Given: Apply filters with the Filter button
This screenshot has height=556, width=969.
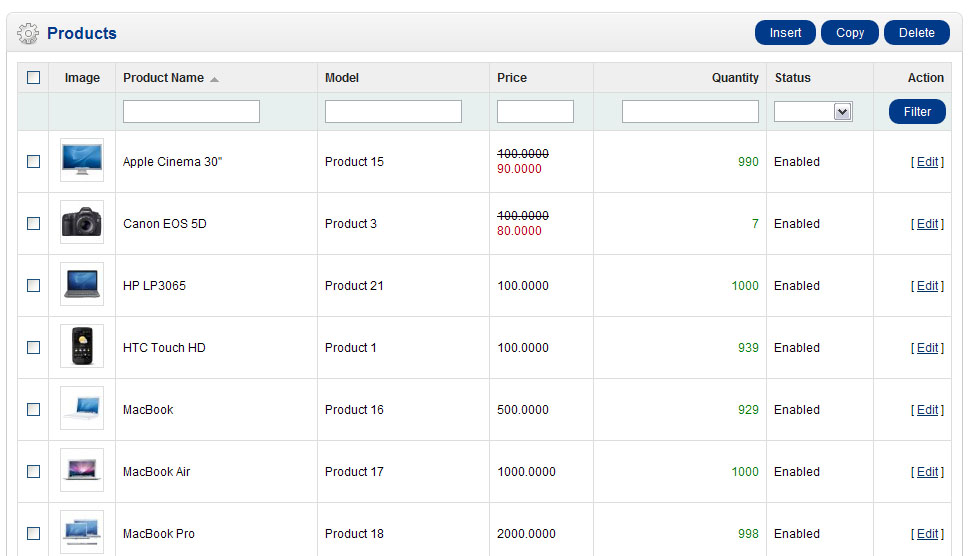Looking at the screenshot, I should 917,112.
